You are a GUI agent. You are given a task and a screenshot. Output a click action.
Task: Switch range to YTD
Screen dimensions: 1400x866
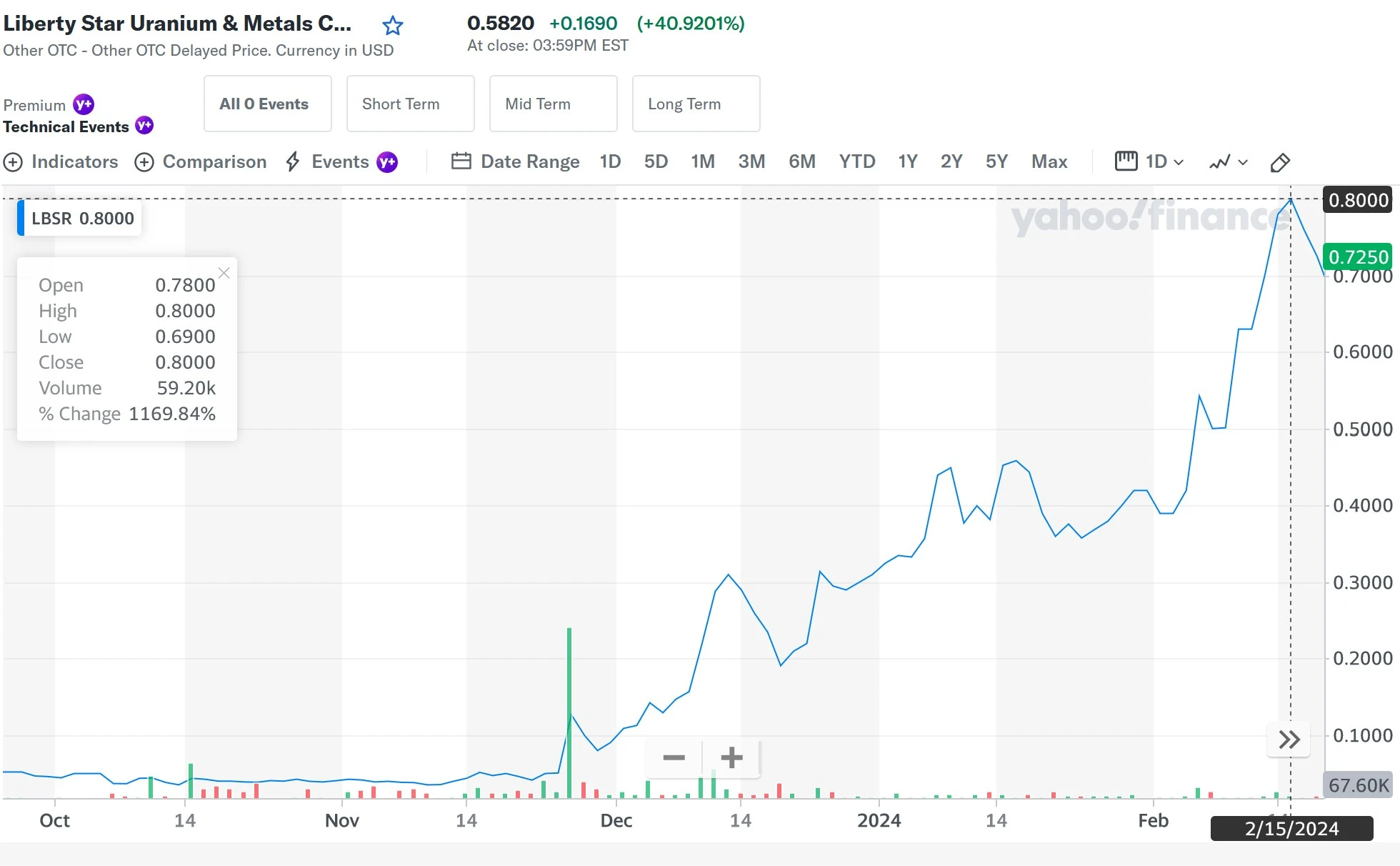point(856,162)
